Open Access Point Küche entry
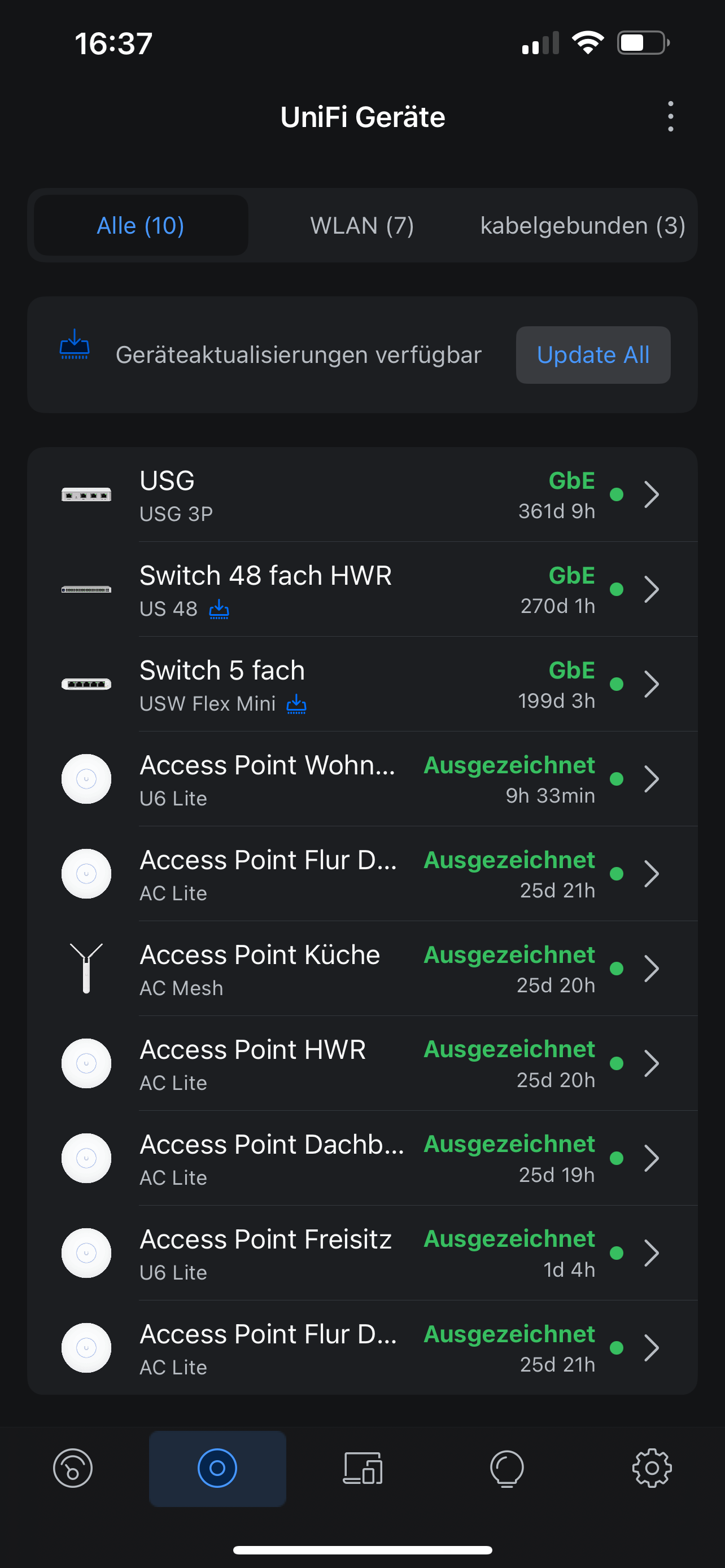The image size is (725, 1568). [x=362, y=969]
